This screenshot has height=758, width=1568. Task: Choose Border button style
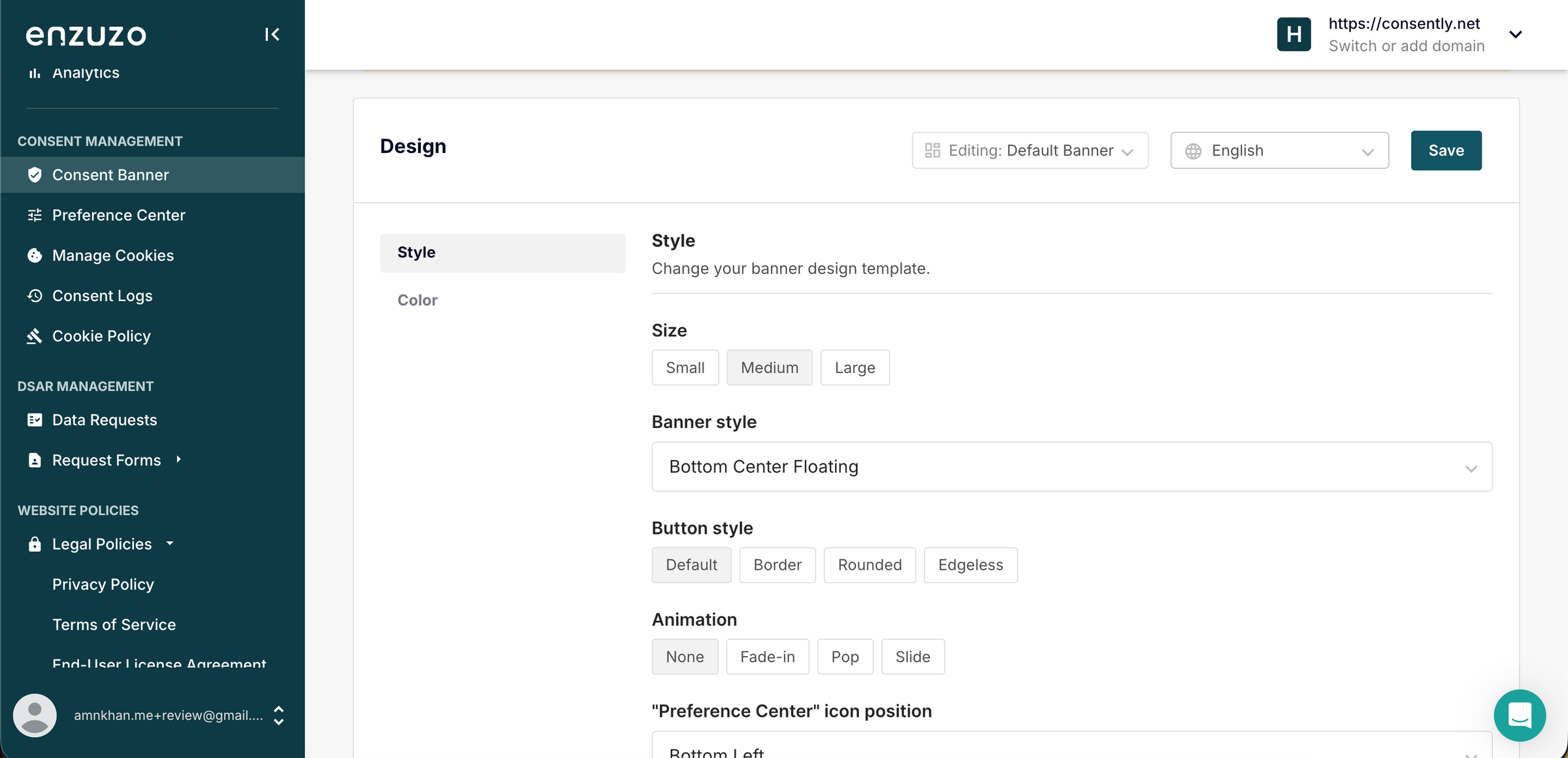tap(777, 565)
